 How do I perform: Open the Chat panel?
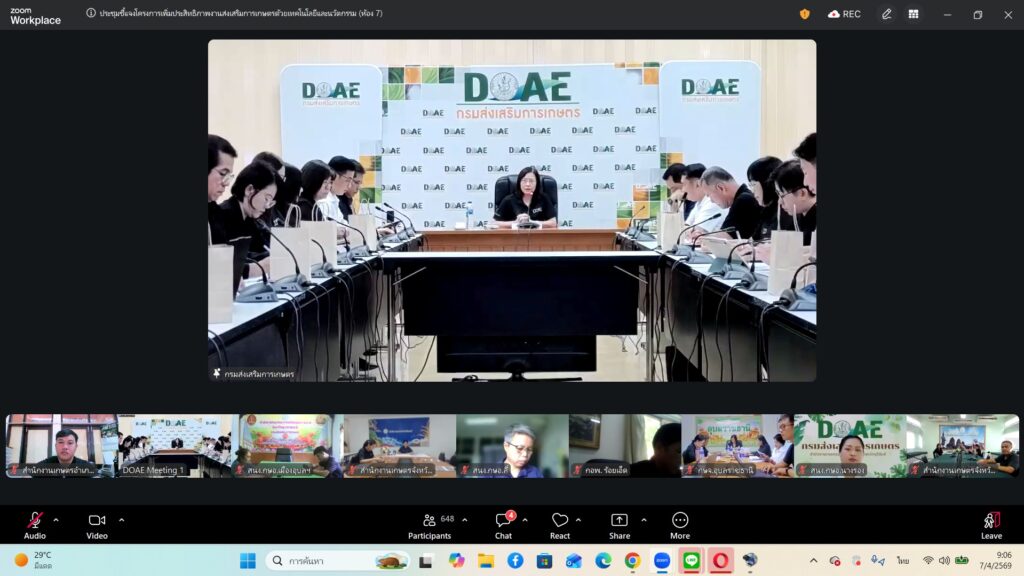click(x=504, y=525)
